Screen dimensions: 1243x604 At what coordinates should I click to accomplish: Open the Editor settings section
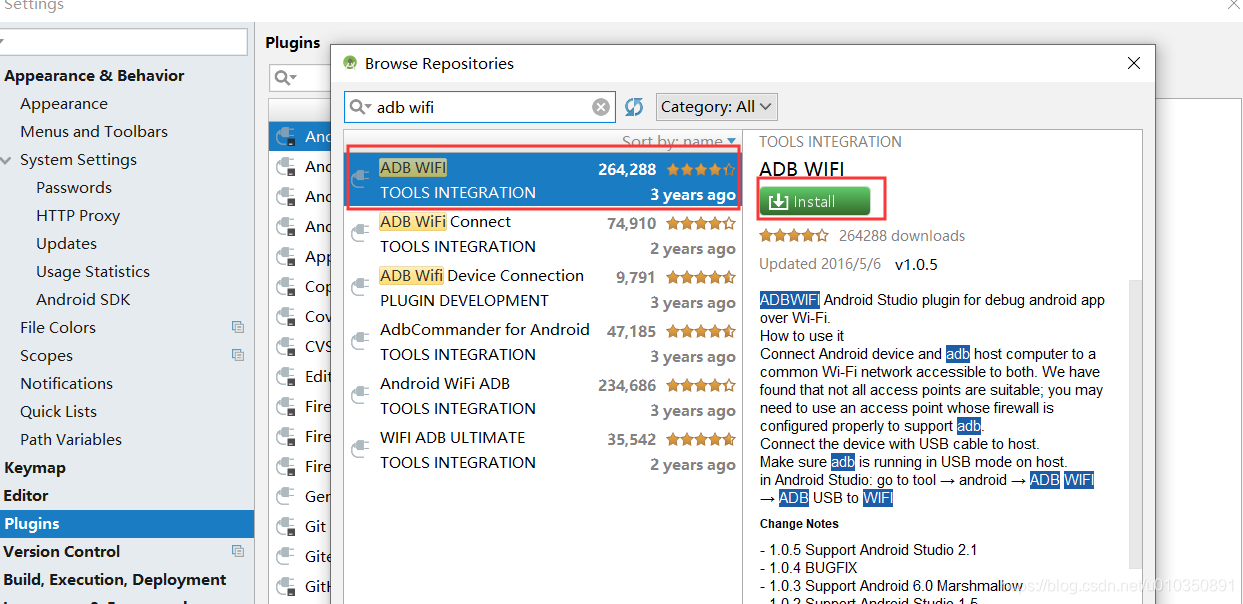click(x=26, y=495)
